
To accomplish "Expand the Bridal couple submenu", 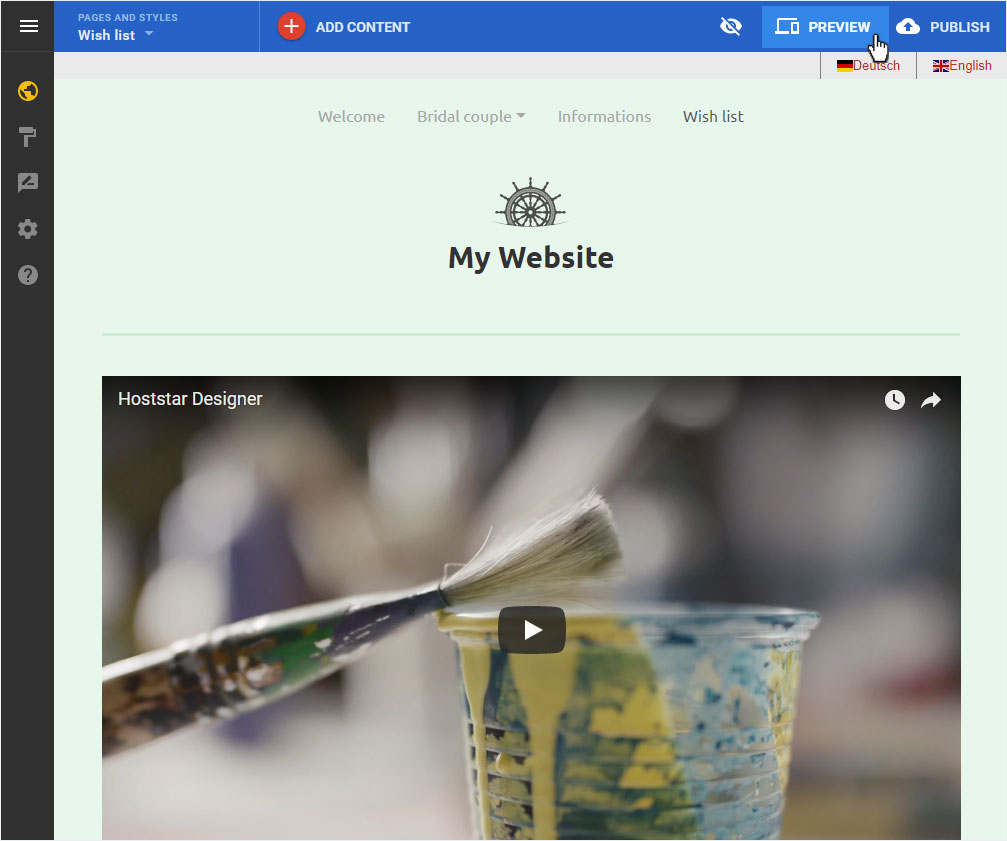I will click(x=471, y=117).
